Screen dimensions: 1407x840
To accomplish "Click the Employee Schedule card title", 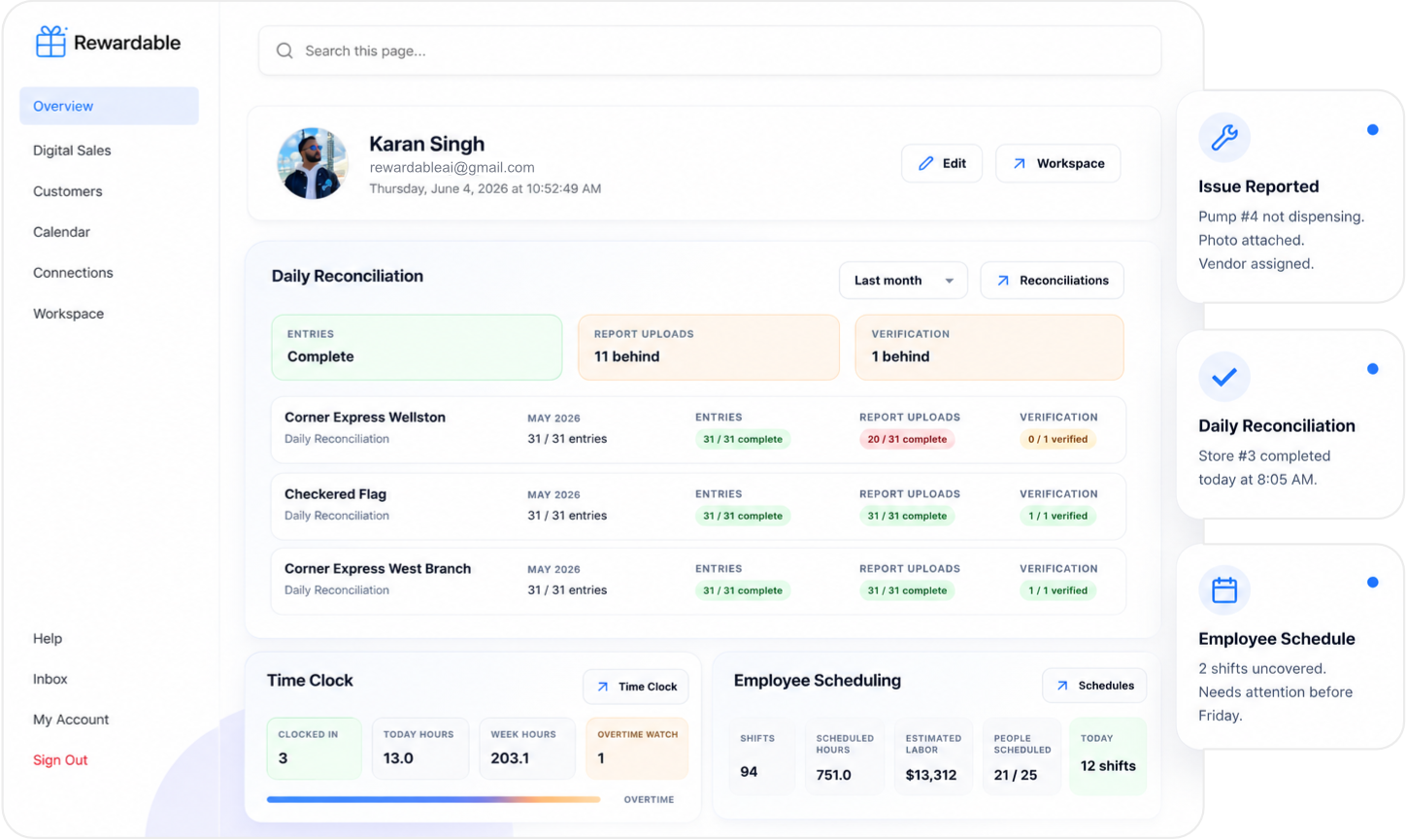I will tap(1276, 639).
